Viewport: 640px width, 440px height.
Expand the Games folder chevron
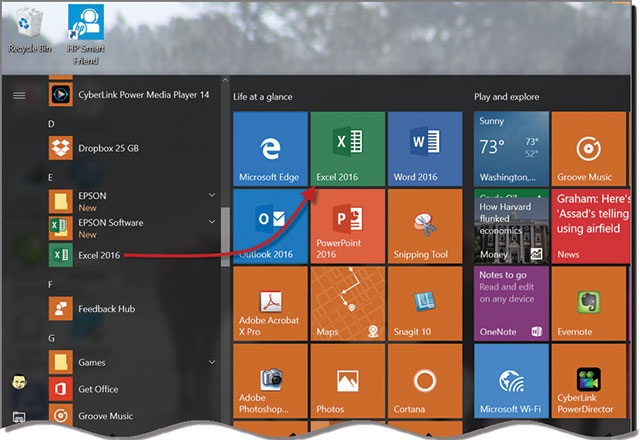tap(212, 362)
